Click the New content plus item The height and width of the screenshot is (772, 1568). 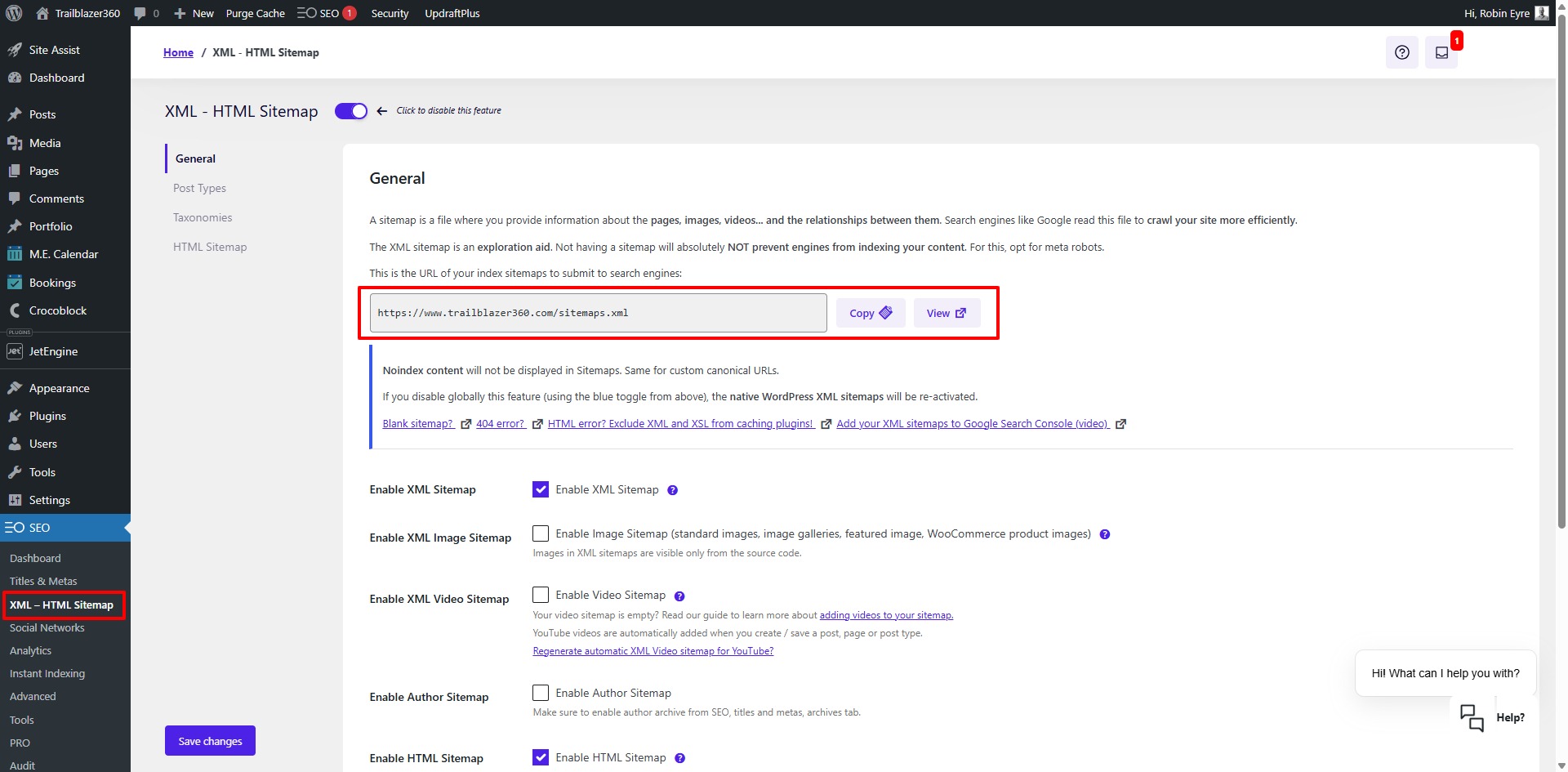(x=194, y=13)
